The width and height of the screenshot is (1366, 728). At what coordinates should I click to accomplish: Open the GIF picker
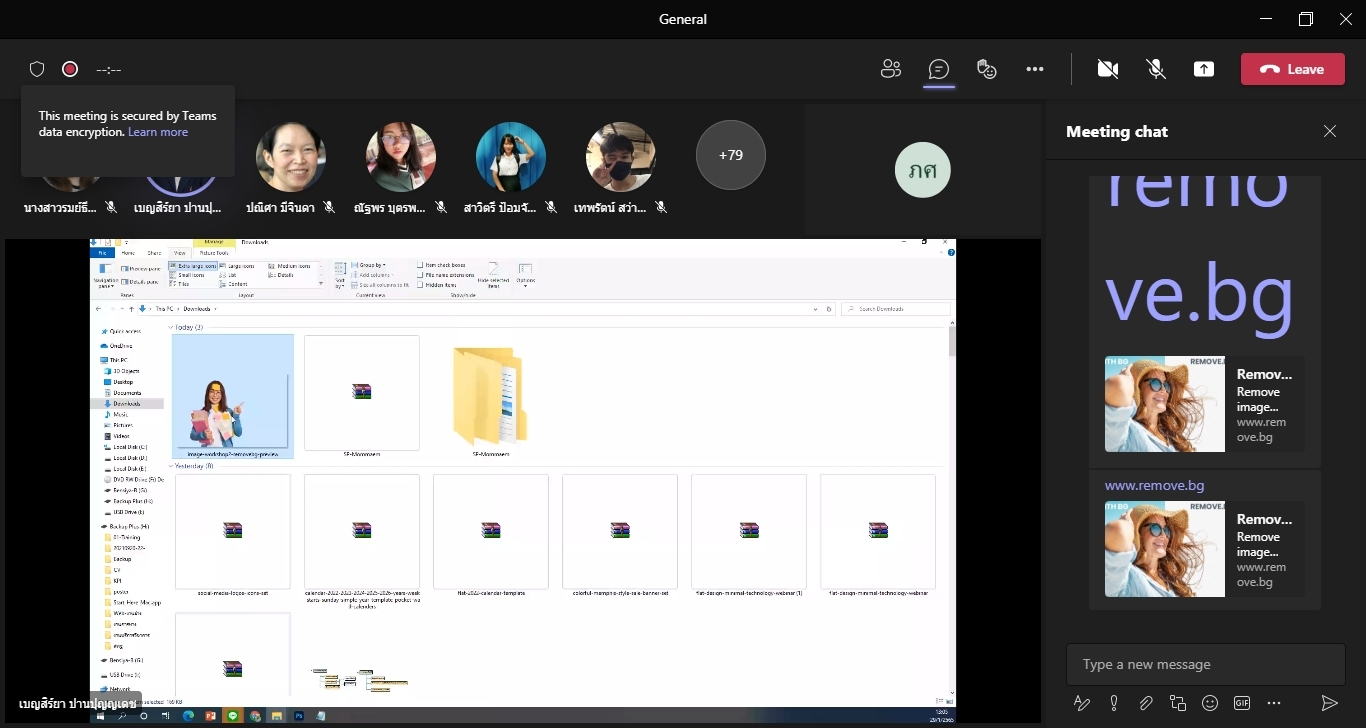click(1242, 703)
